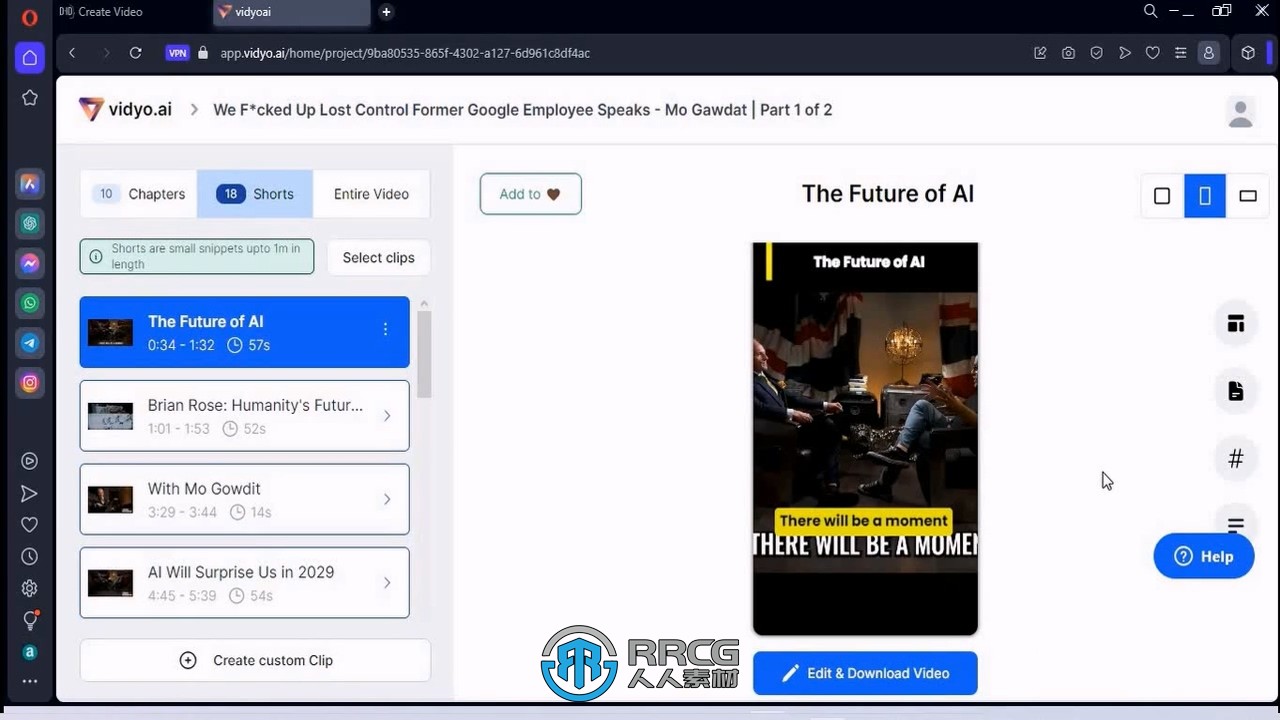Expand the With Mo Gowdit clip chevron
Viewport: 1280px width, 720px height.
(x=387, y=499)
